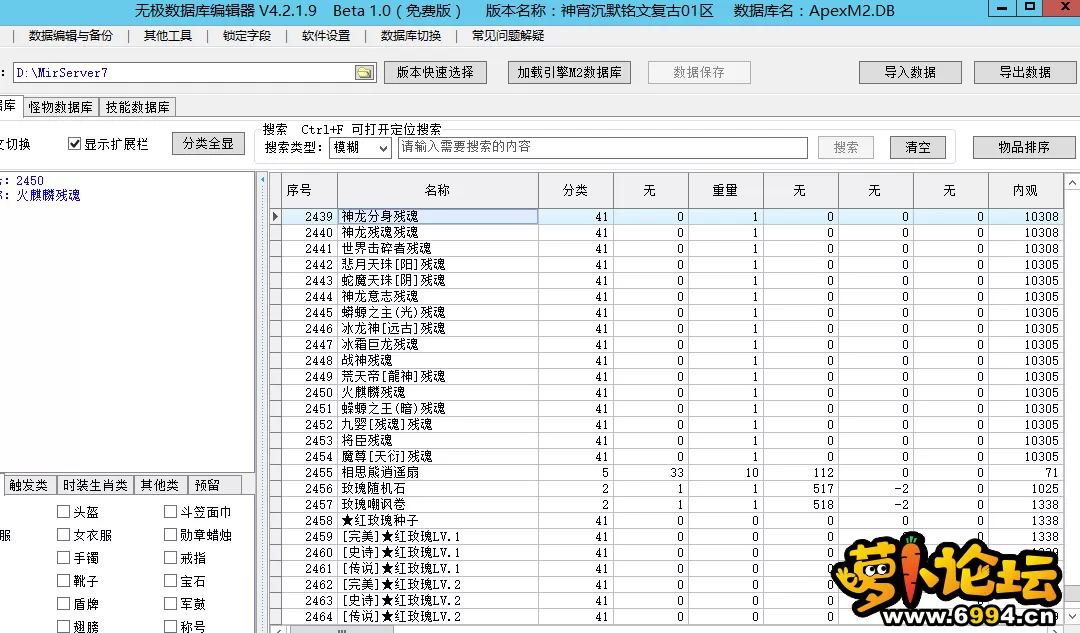Check the 军鼓 checkbox
This screenshot has height=633, width=1080.
tap(170, 603)
